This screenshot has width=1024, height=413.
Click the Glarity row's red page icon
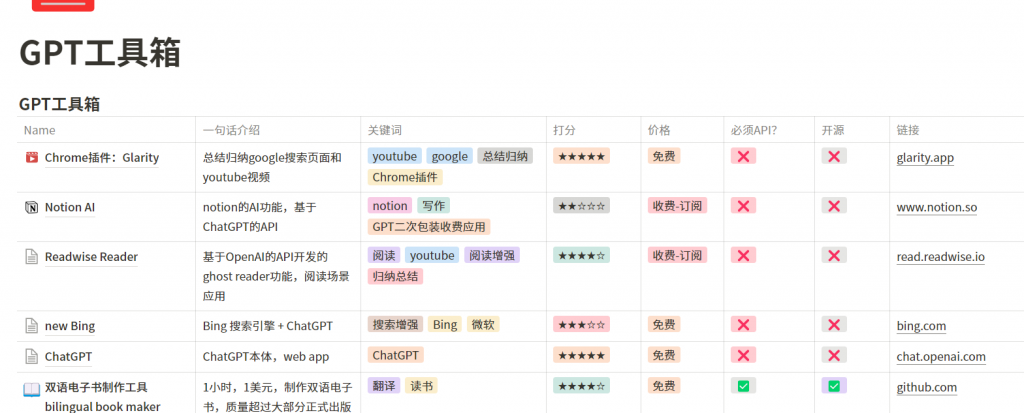pos(31,157)
